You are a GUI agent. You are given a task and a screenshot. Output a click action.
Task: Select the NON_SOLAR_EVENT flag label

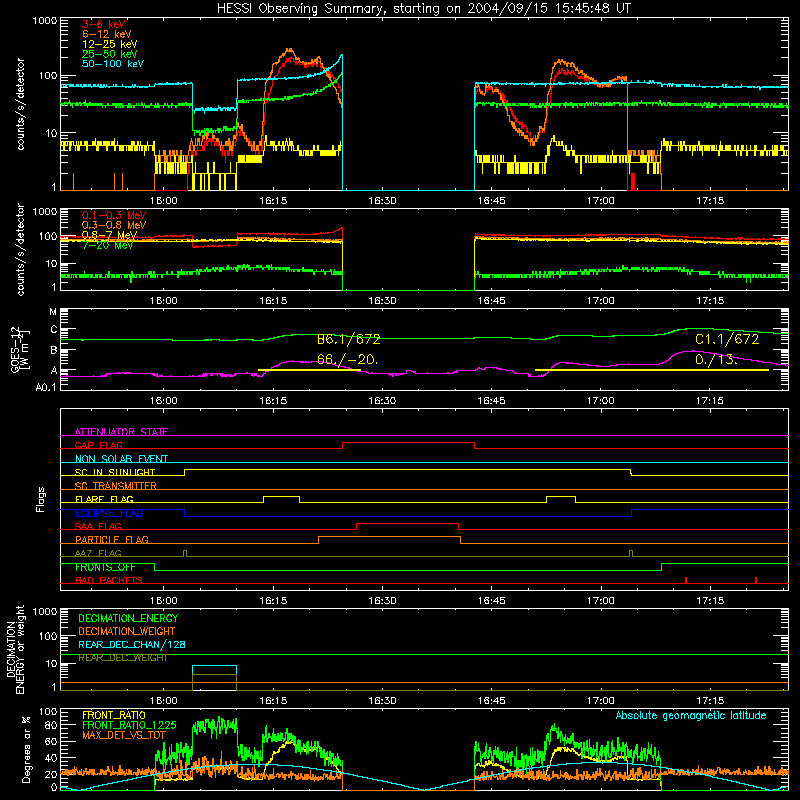[x=121, y=459]
